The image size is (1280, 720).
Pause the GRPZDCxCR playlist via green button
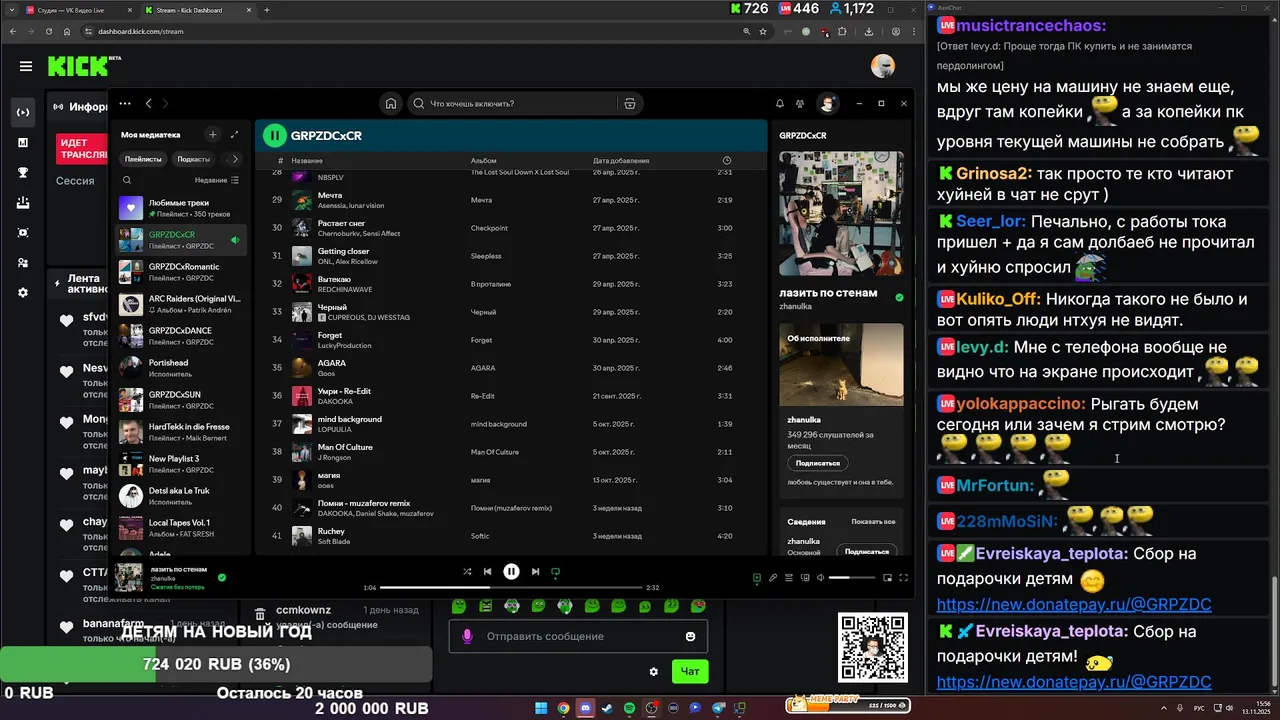tap(273, 135)
